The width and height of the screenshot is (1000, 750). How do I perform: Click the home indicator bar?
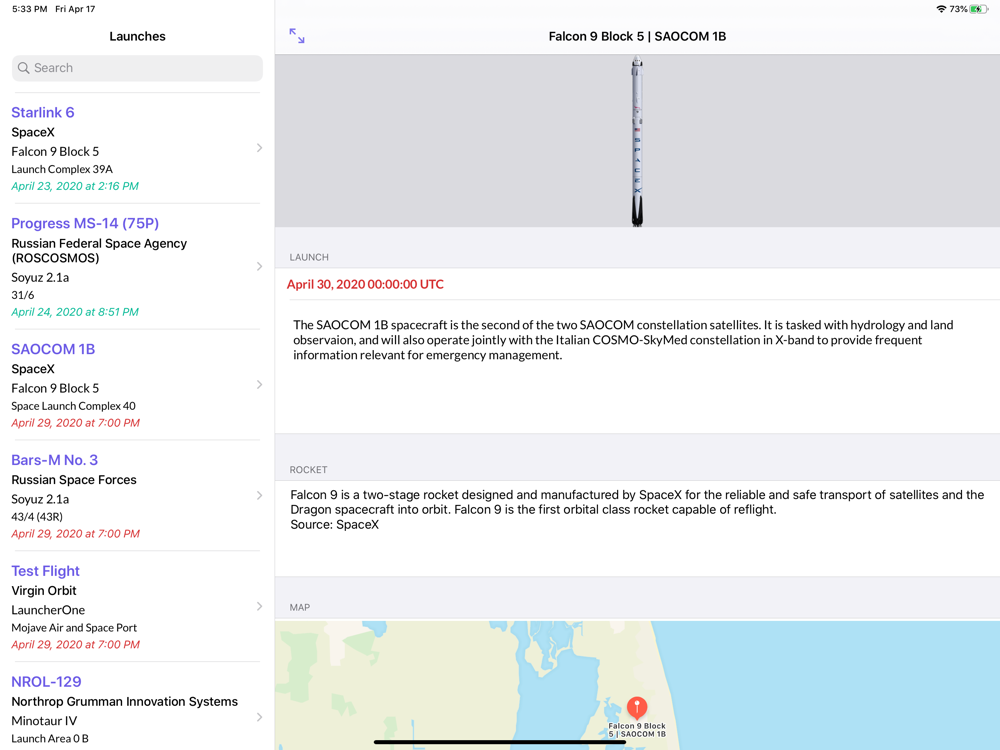coord(500,742)
